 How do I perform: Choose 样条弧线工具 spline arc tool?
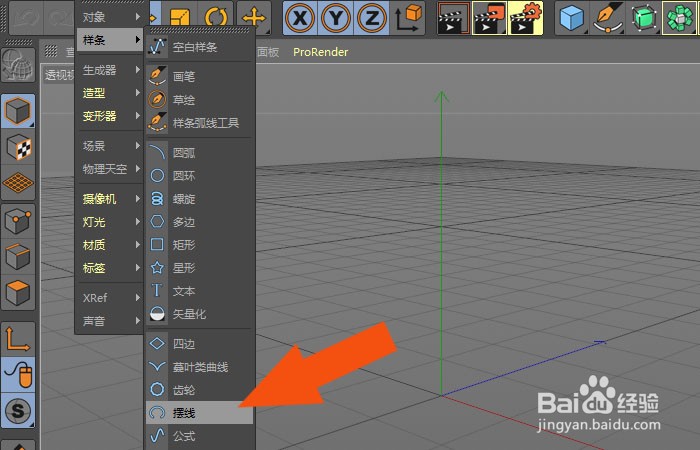(x=200, y=123)
